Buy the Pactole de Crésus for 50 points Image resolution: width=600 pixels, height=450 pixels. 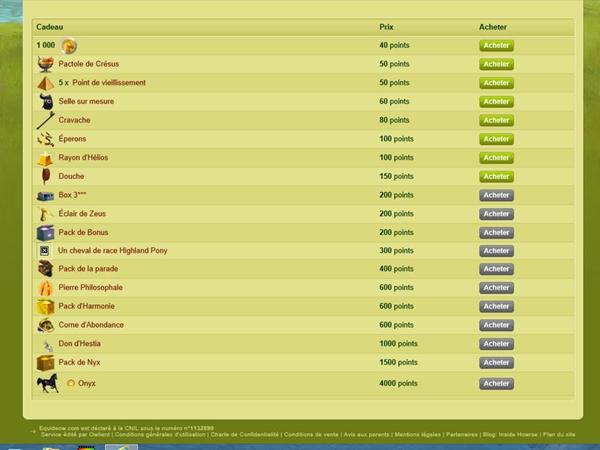495,64
